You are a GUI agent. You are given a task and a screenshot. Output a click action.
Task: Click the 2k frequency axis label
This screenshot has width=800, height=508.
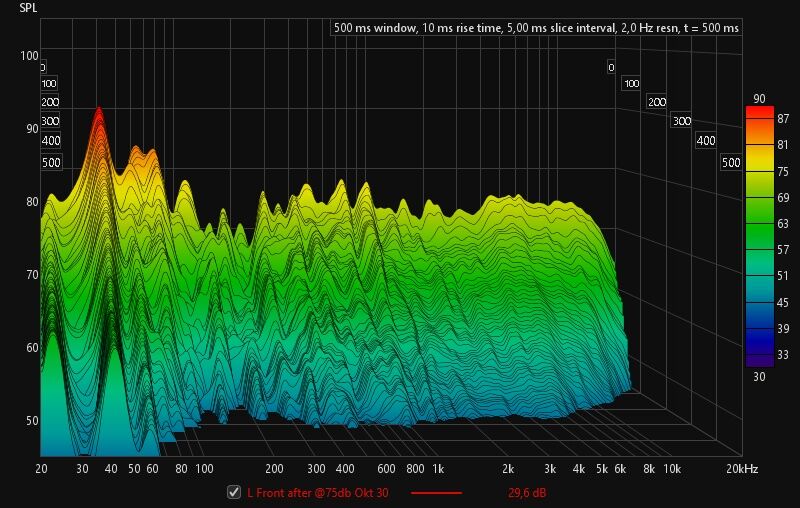tap(508, 469)
